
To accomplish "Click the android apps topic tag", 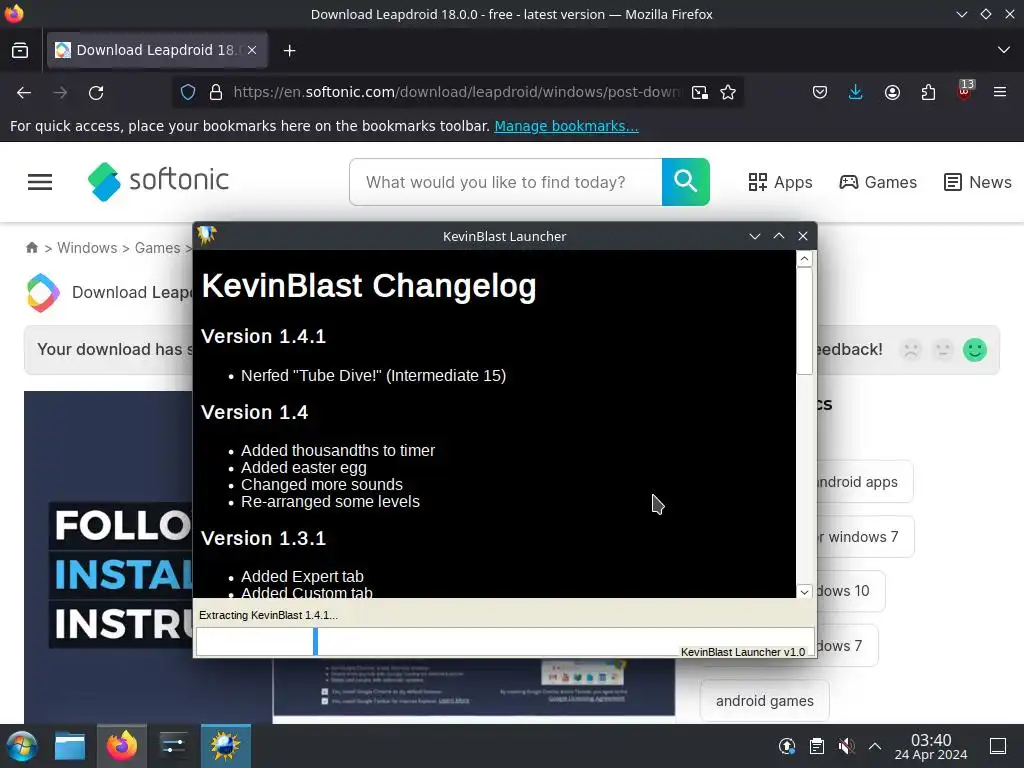I will point(865,482).
